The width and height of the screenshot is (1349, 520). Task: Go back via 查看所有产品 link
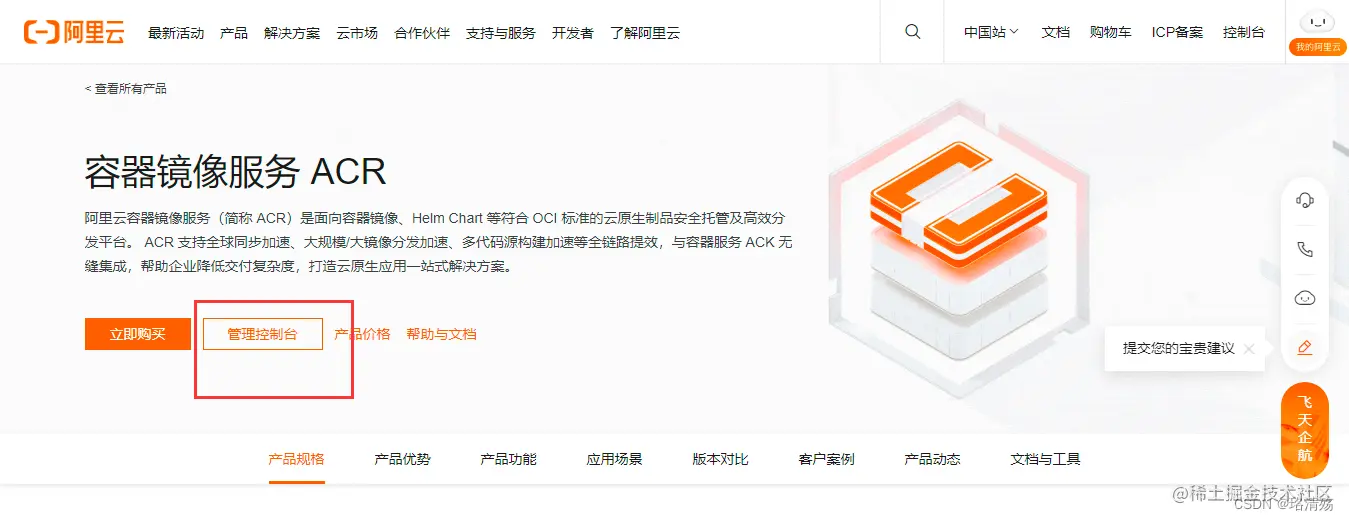pyautogui.click(x=126, y=89)
